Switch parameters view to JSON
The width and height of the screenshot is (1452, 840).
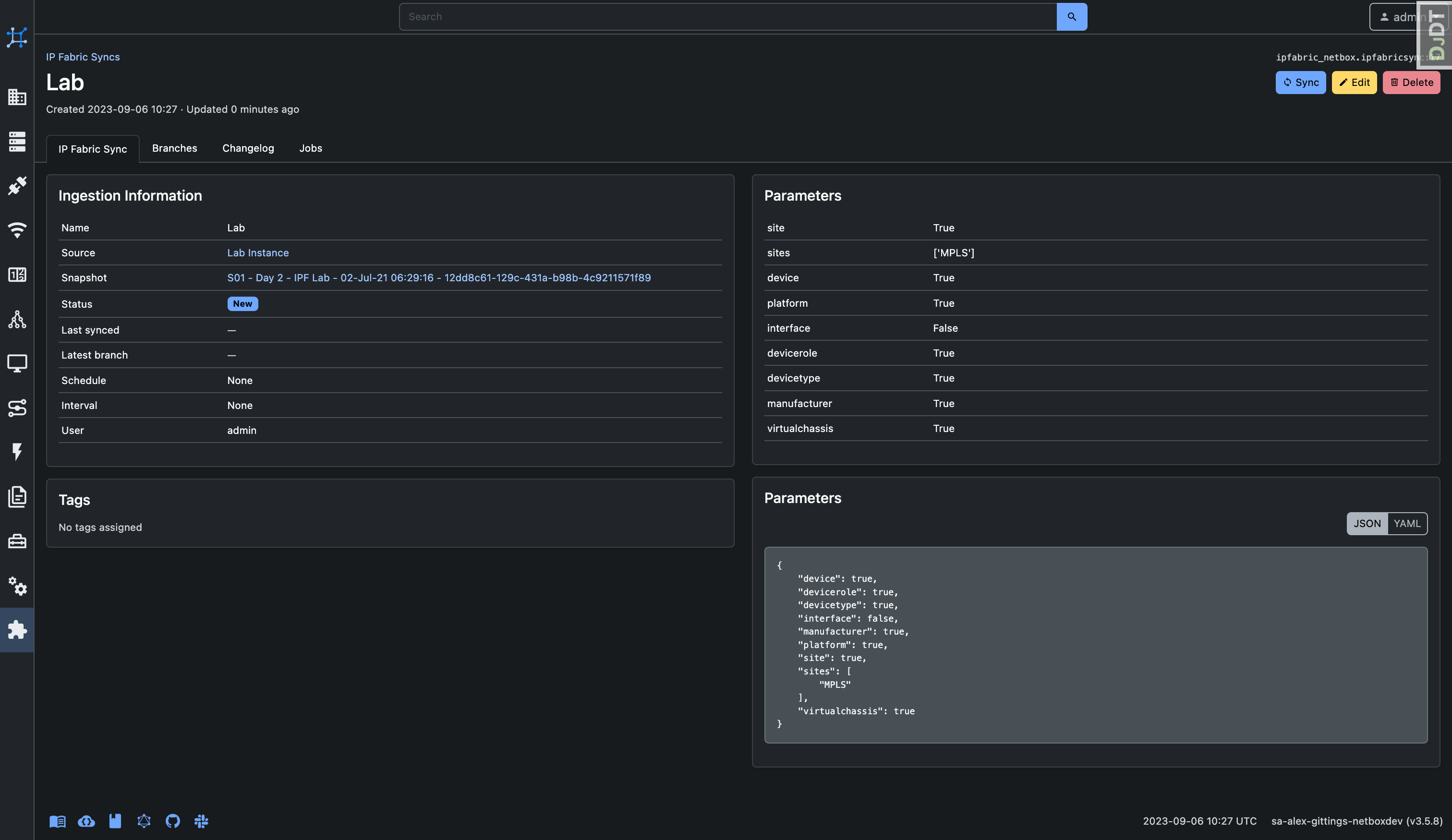coord(1367,524)
